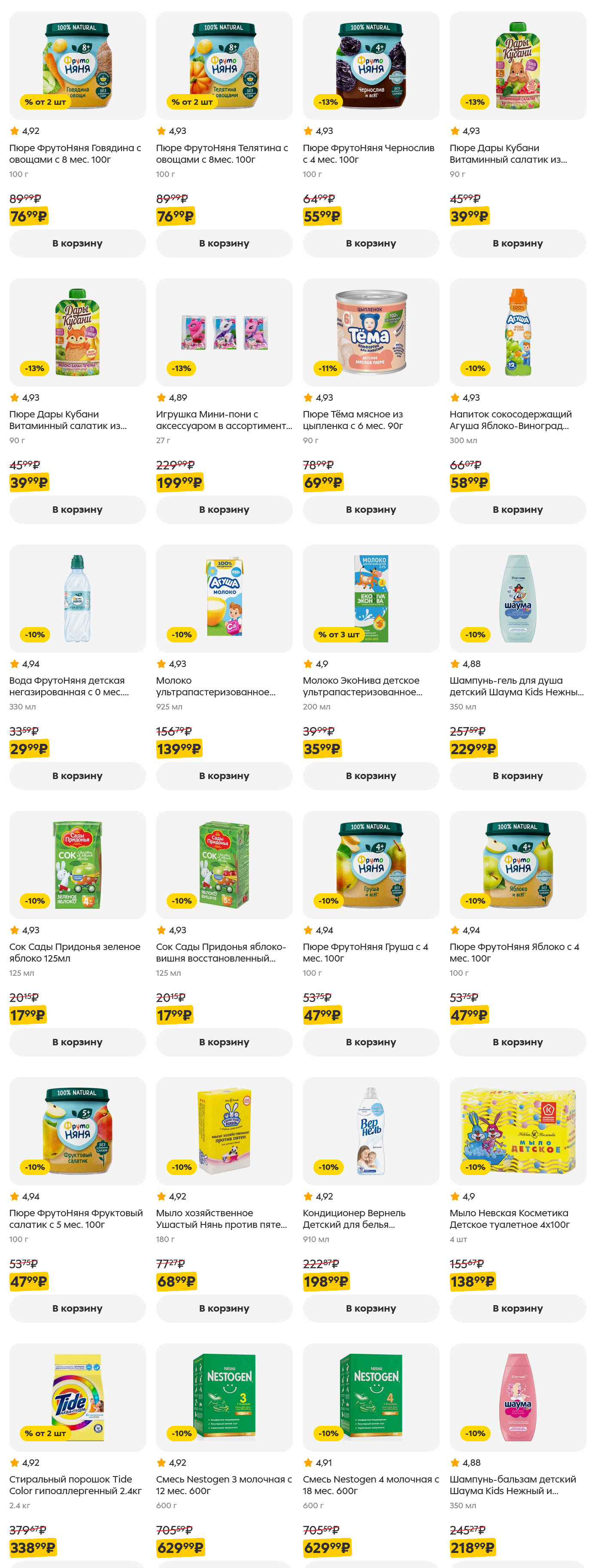
Task: Click the 29,99 ₽ price of ФрутоНяня water
Action: pos(29,749)
